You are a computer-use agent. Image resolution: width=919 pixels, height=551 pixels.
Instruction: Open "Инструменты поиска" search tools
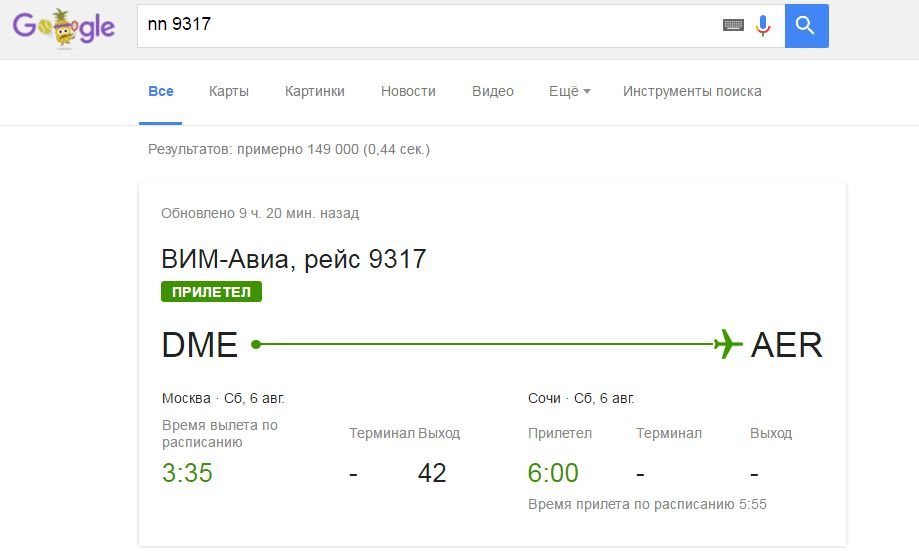[692, 91]
